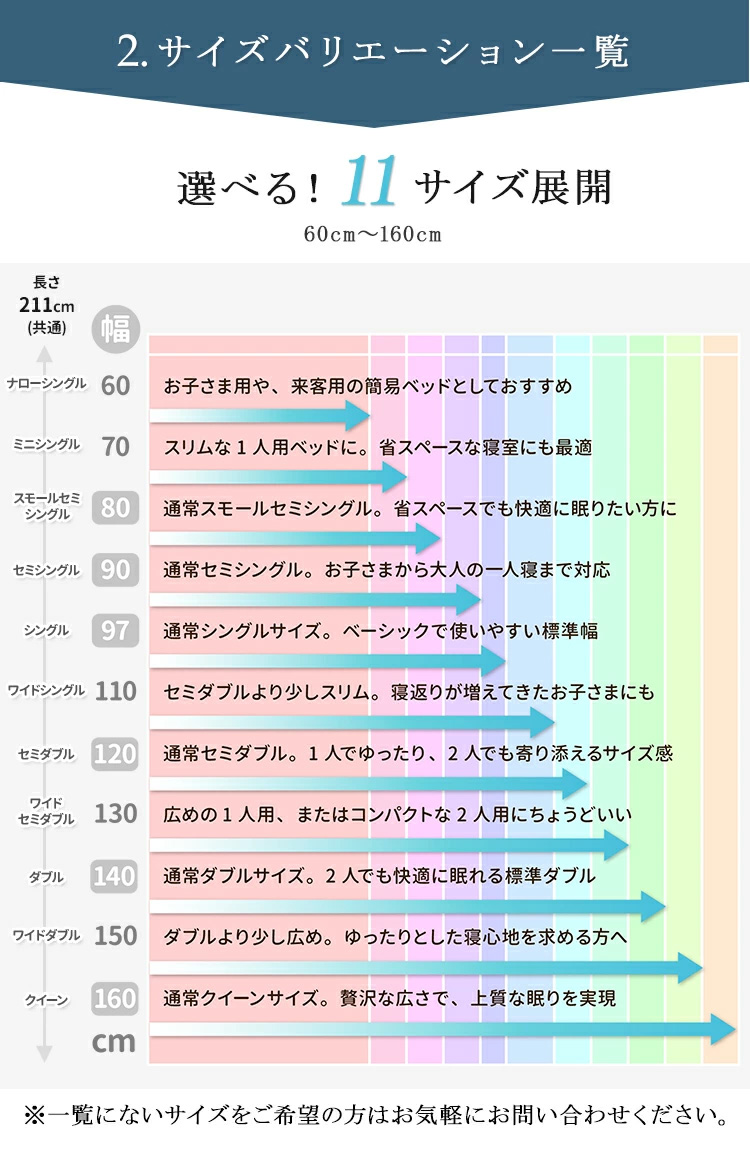The width and height of the screenshot is (750, 1150).
Task: Click the 80 width badge
Action: (116, 508)
